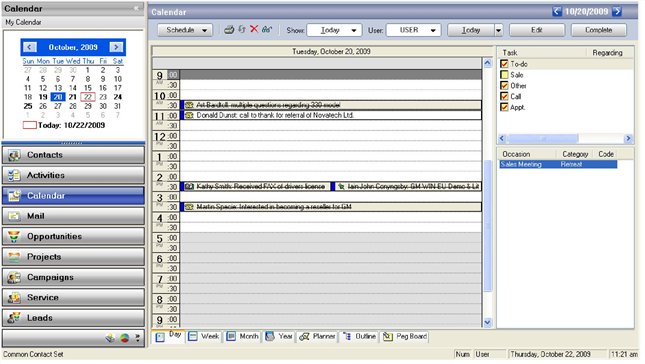This screenshot has height=364, width=645.
Task: Toggle the To-do task checkbox
Action: 504,64
